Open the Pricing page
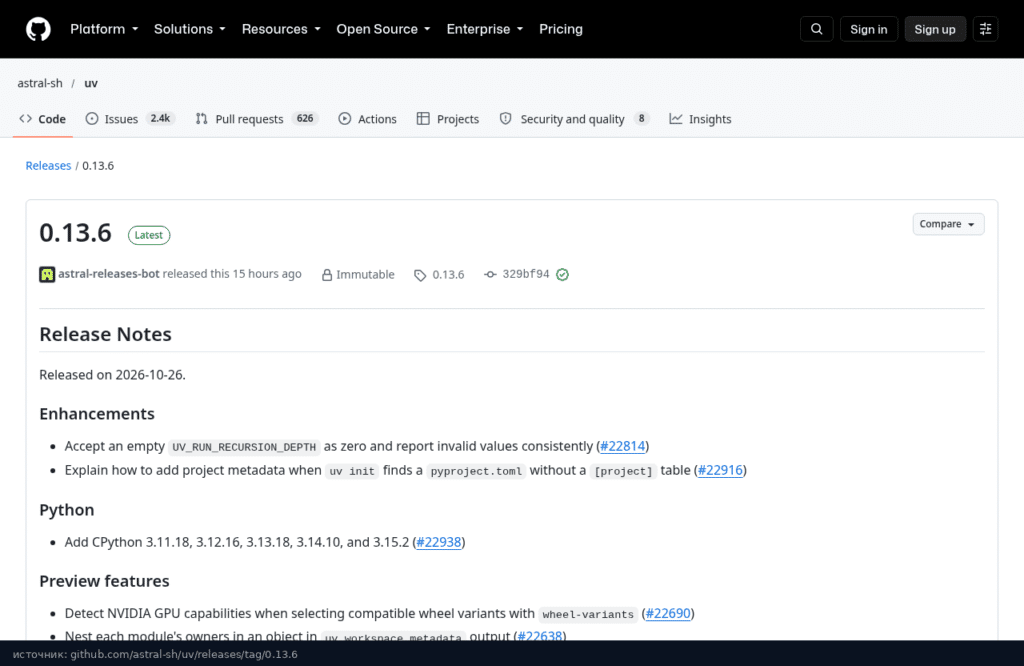 (x=560, y=29)
